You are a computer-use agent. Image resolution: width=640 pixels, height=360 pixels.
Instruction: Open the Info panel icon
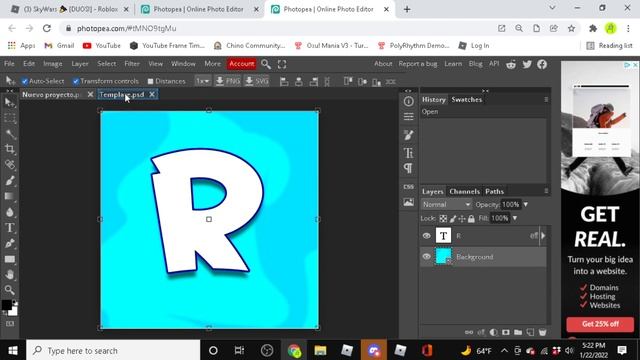click(409, 101)
